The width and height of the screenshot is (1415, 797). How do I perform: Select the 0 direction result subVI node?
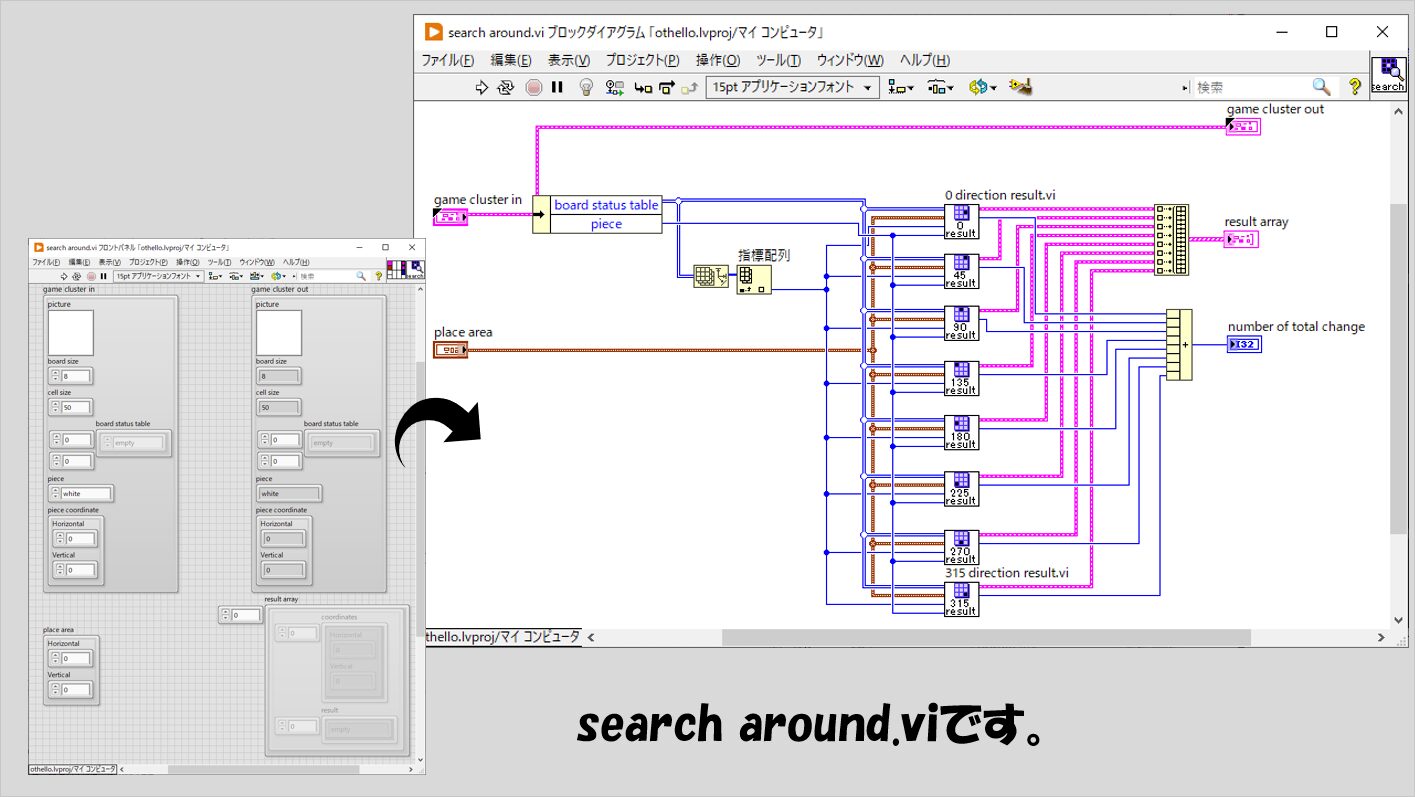coord(961,221)
